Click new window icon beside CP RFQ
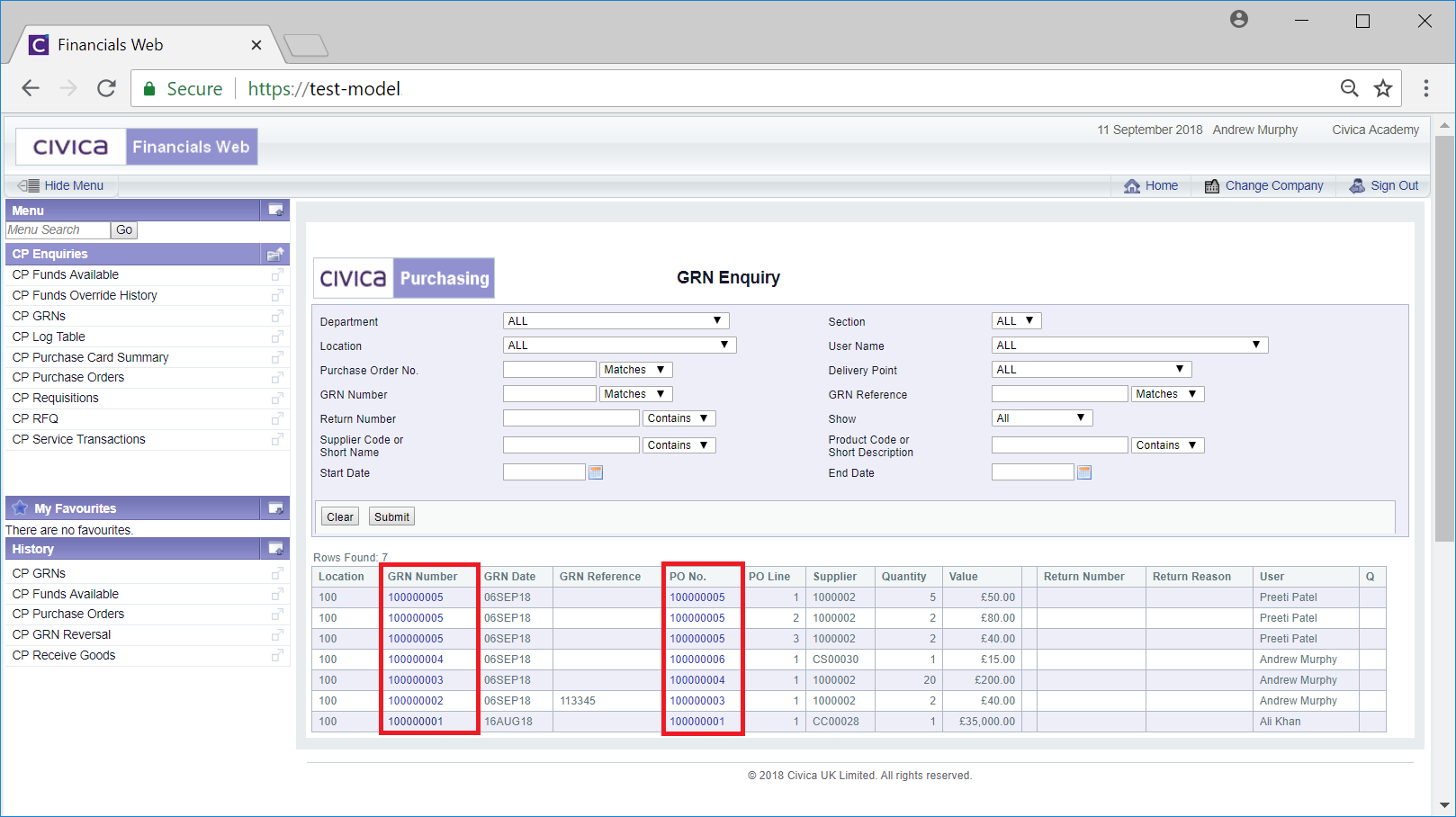This screenshot has width=1456, height=817. [x=277, y=418]
